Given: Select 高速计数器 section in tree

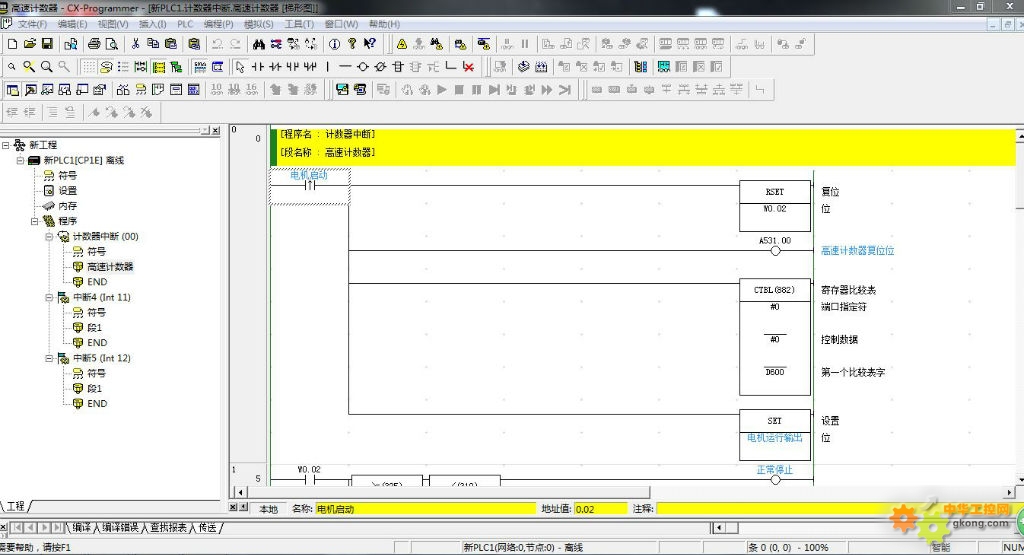Looking at the screenshot, I should click(110, 266).
